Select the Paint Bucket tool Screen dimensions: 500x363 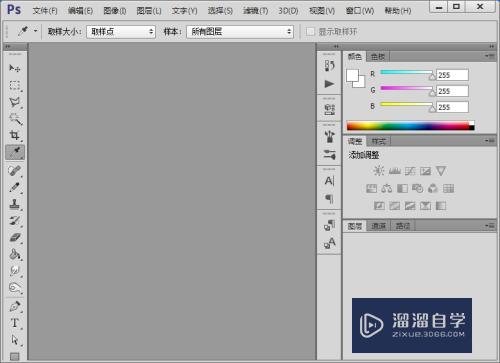[15, 254]
